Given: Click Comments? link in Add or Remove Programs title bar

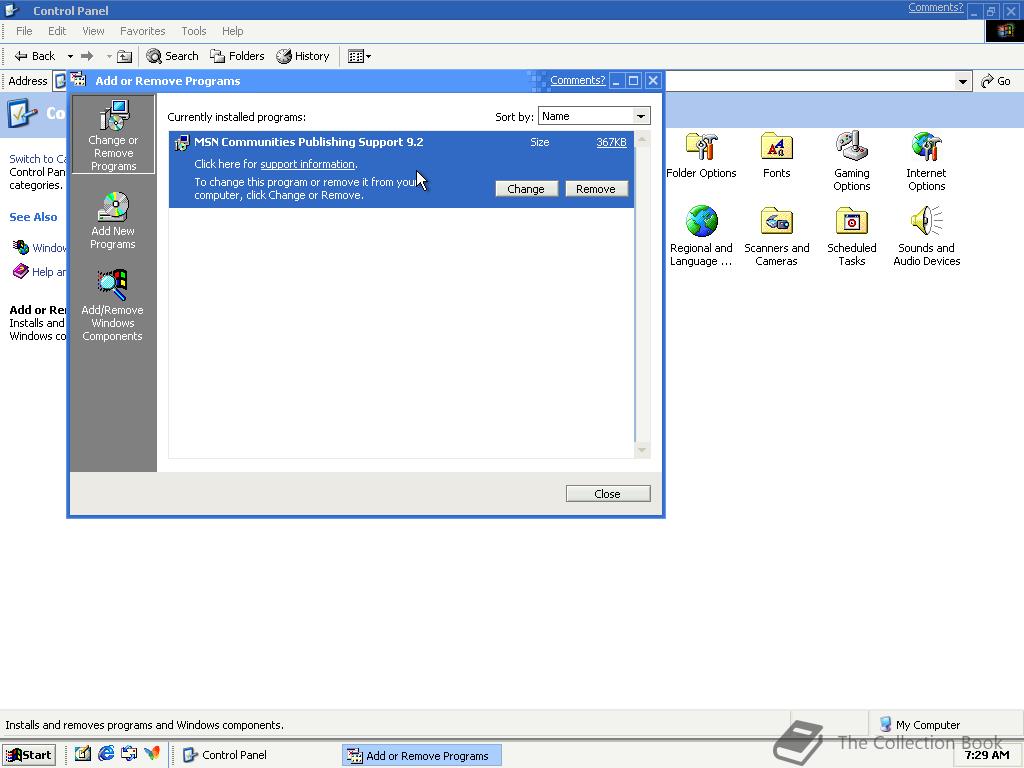Looking at the screenshot, I should pyautogui.click(x=577, y=80).
